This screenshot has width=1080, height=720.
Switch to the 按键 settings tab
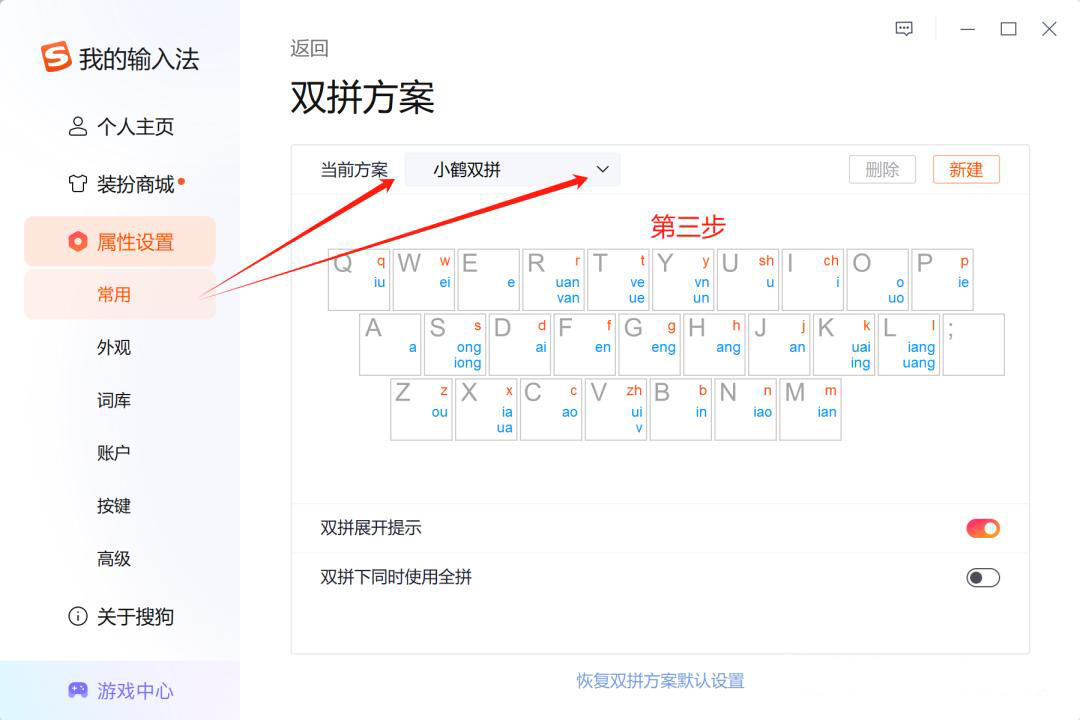click(114, 506)
